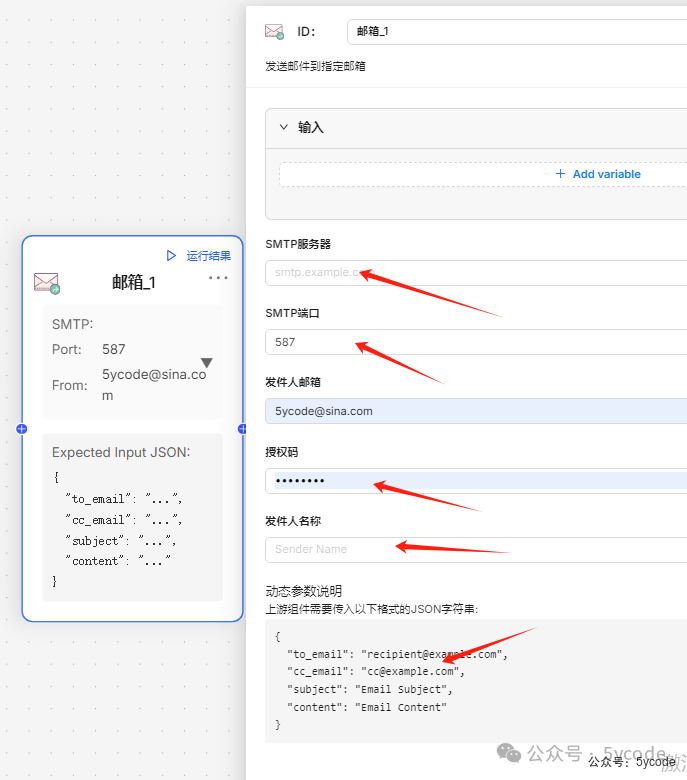Focus the ID field containing 邮箱_1
The width and height of the screenshot is (687, 780).
point(517,32)
